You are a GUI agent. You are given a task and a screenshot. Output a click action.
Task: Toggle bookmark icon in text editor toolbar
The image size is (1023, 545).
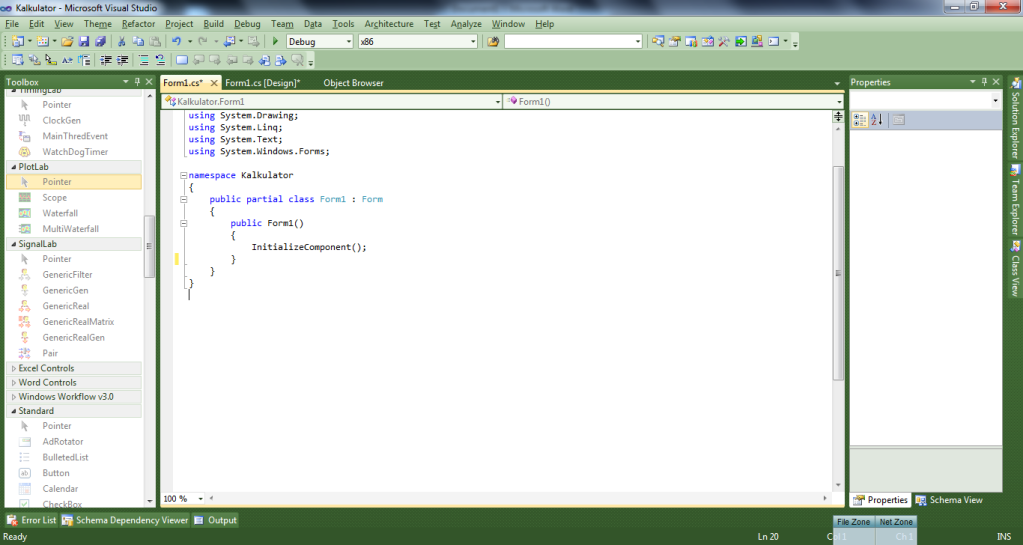182,60
